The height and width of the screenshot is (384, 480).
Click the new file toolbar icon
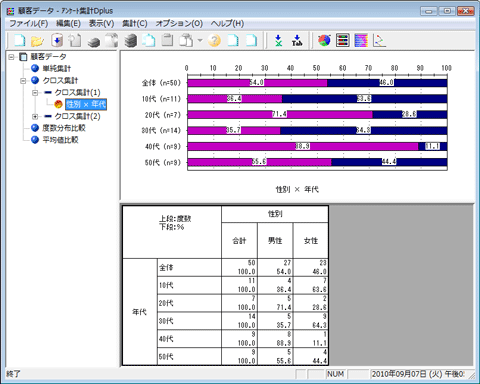pos(19,41)
